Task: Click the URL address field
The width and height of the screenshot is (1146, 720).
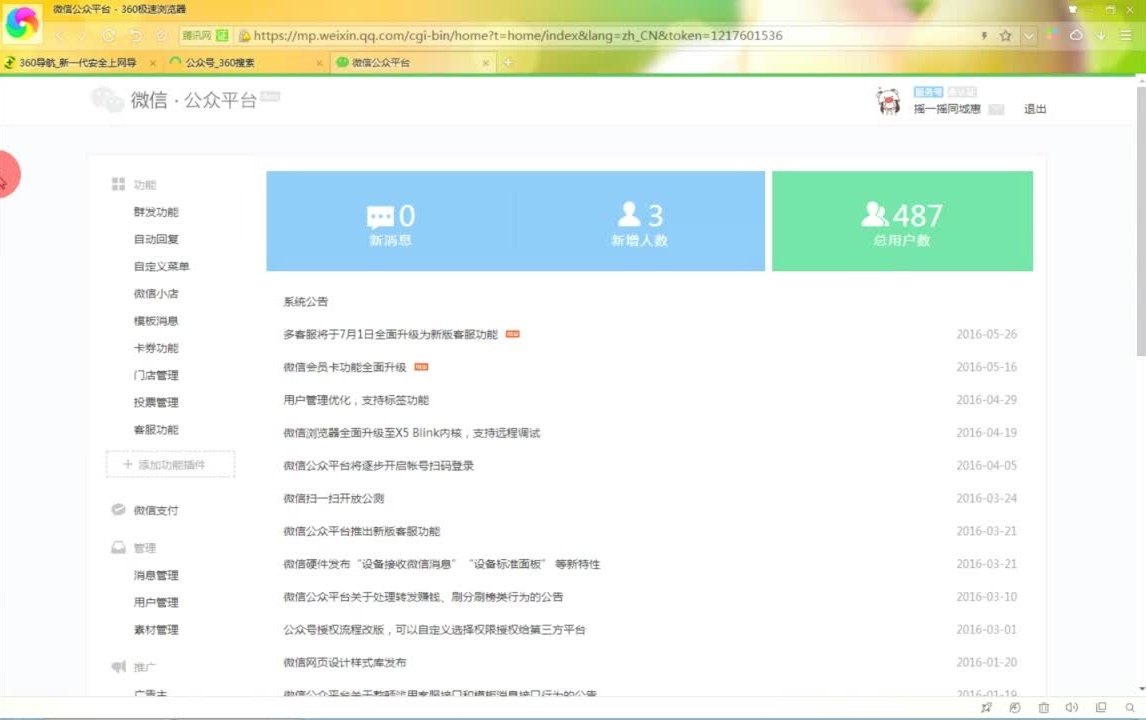Action: click(x=517, y=35)
